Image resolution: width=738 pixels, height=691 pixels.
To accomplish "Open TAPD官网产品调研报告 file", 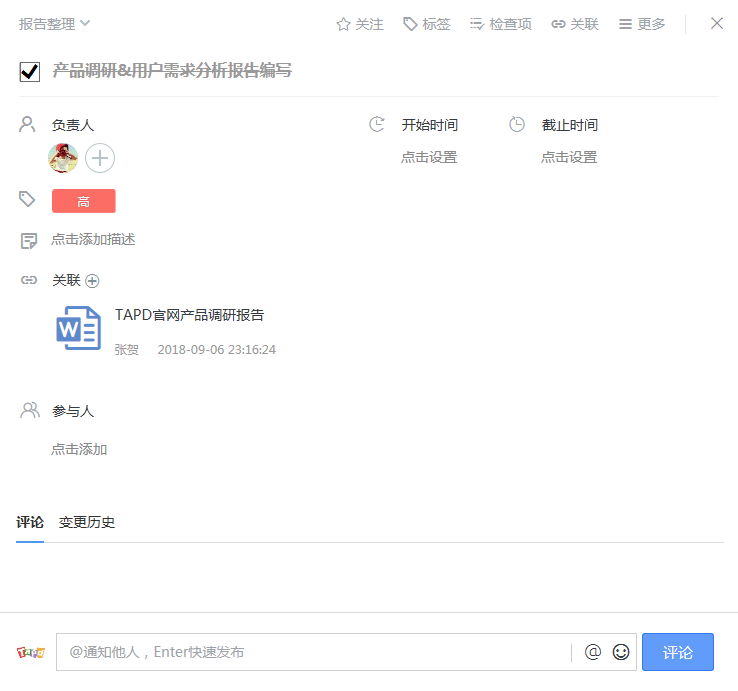I will click(190, 315).
